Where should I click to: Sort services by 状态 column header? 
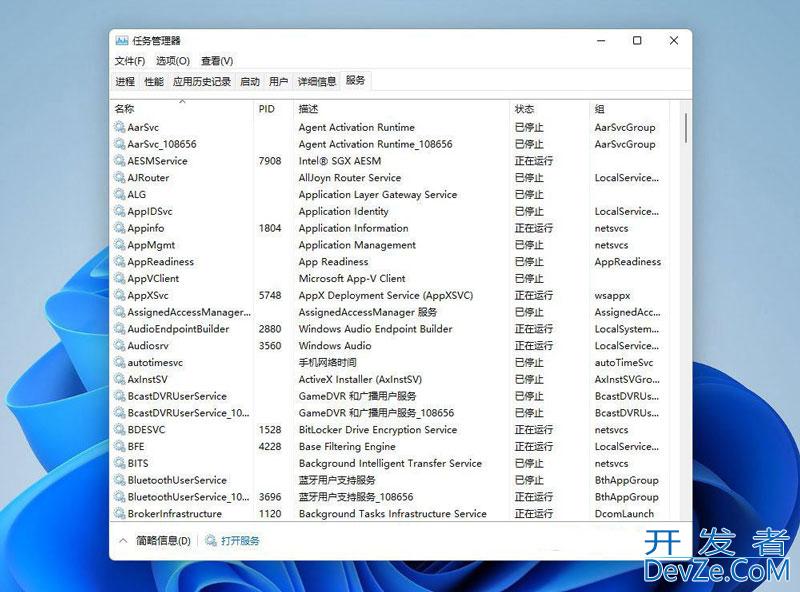click(549, 109)
